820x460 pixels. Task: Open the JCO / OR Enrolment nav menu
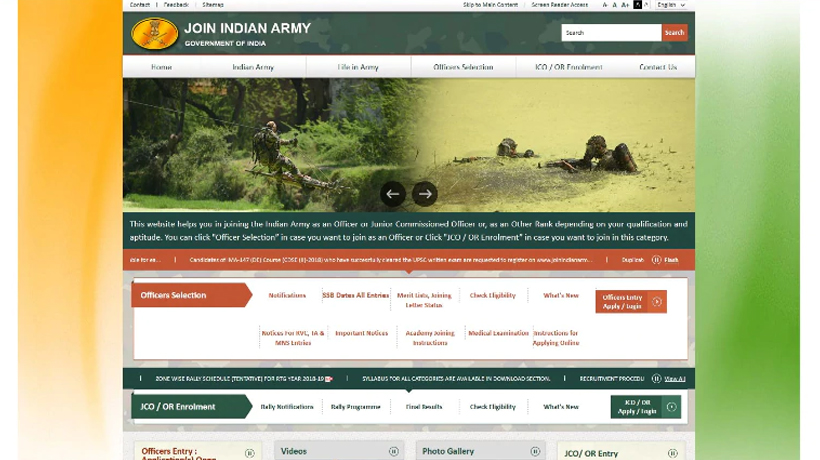(x=568, y=67)
